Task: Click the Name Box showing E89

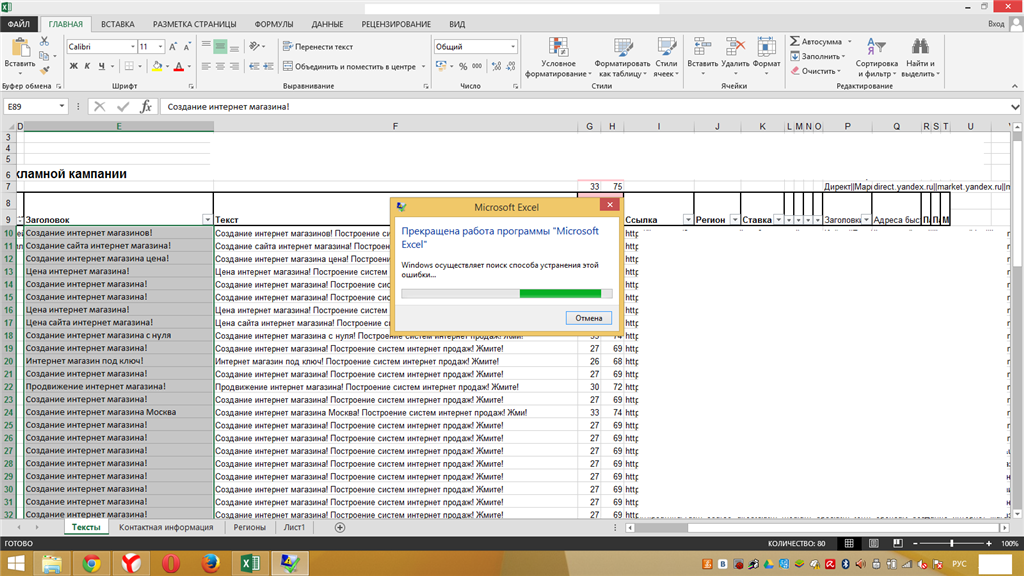Action: (x=35, y=106)
